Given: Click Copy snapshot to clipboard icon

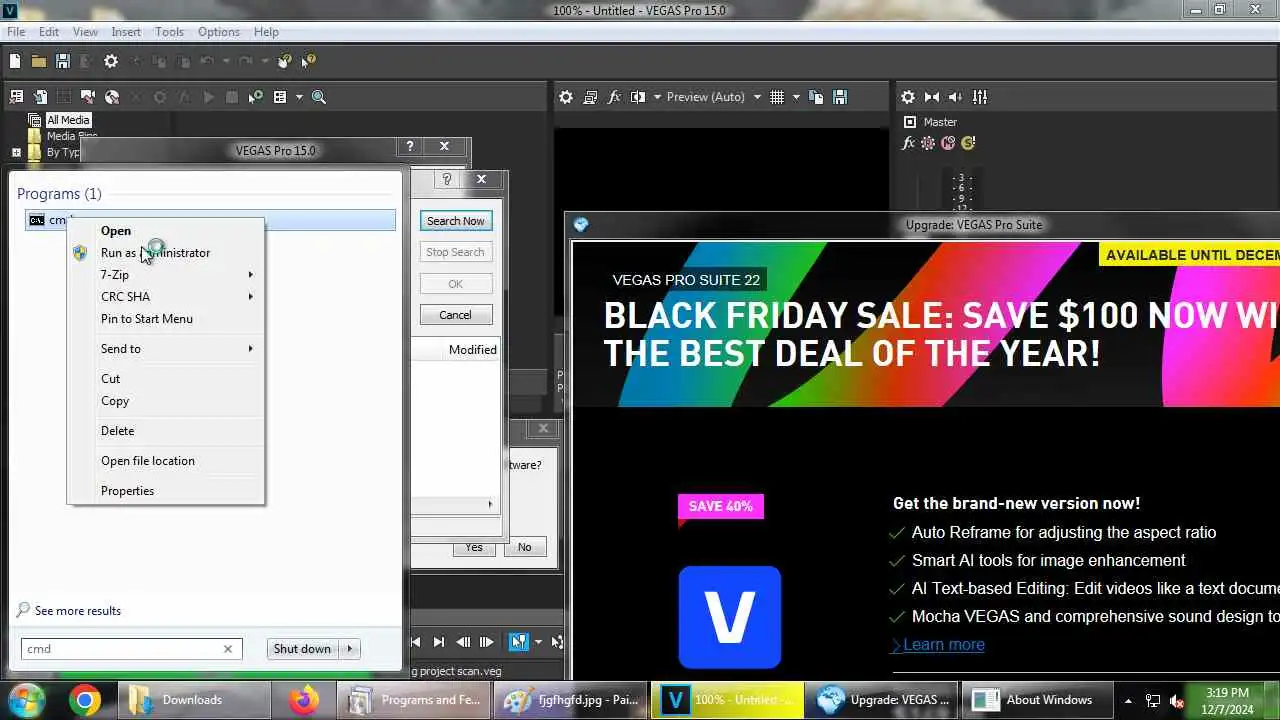Looking at the screenshot, I should tap(816, 97).
